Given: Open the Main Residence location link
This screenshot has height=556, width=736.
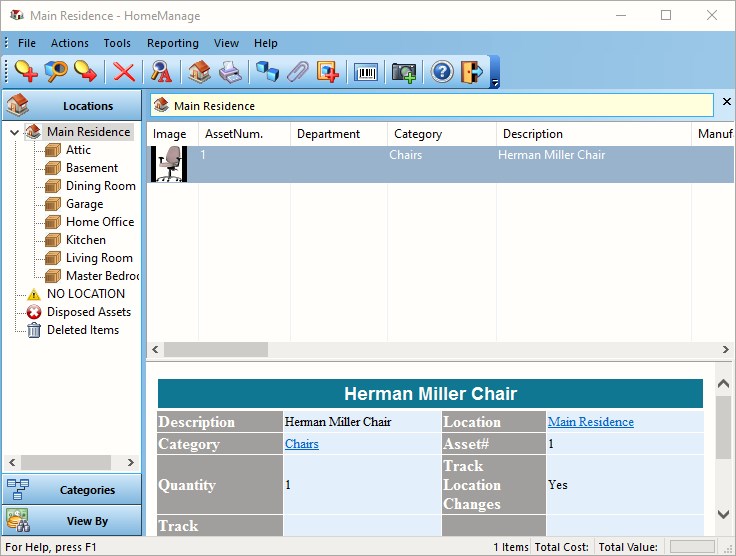Looking at the screenshot, I should click(590, 422).
